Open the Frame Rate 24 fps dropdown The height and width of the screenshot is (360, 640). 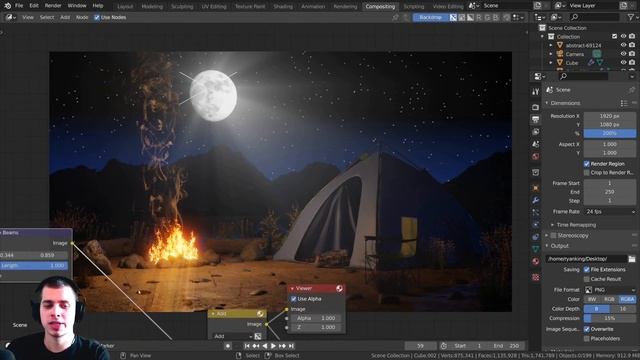[611, 212]
